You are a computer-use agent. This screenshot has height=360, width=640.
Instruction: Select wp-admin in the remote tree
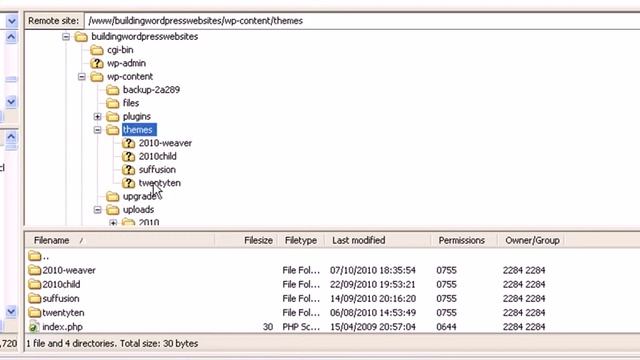click(126, 63)
